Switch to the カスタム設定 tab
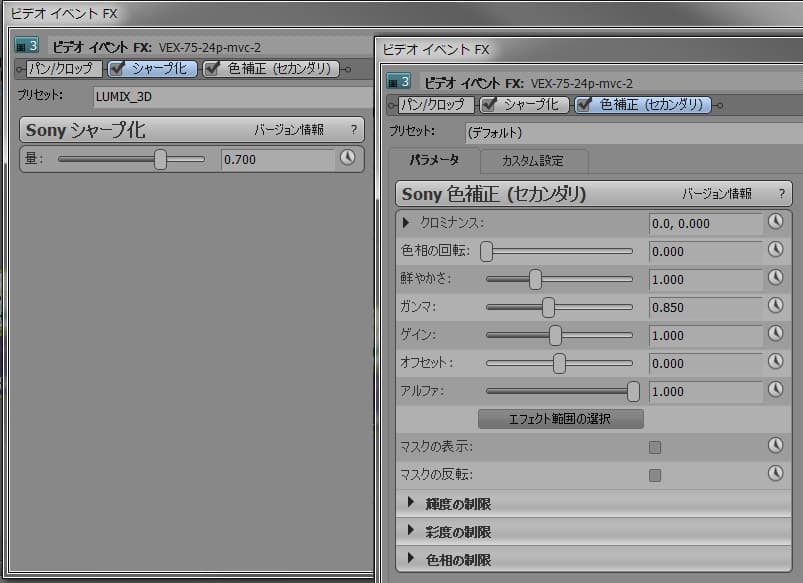The height and width of the screenshot is (583, 803). [x=533, y=161]
